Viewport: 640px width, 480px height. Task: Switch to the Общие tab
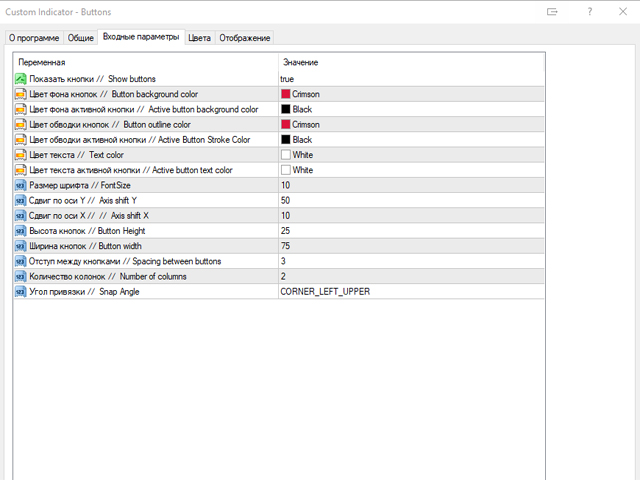pos(80,38)
